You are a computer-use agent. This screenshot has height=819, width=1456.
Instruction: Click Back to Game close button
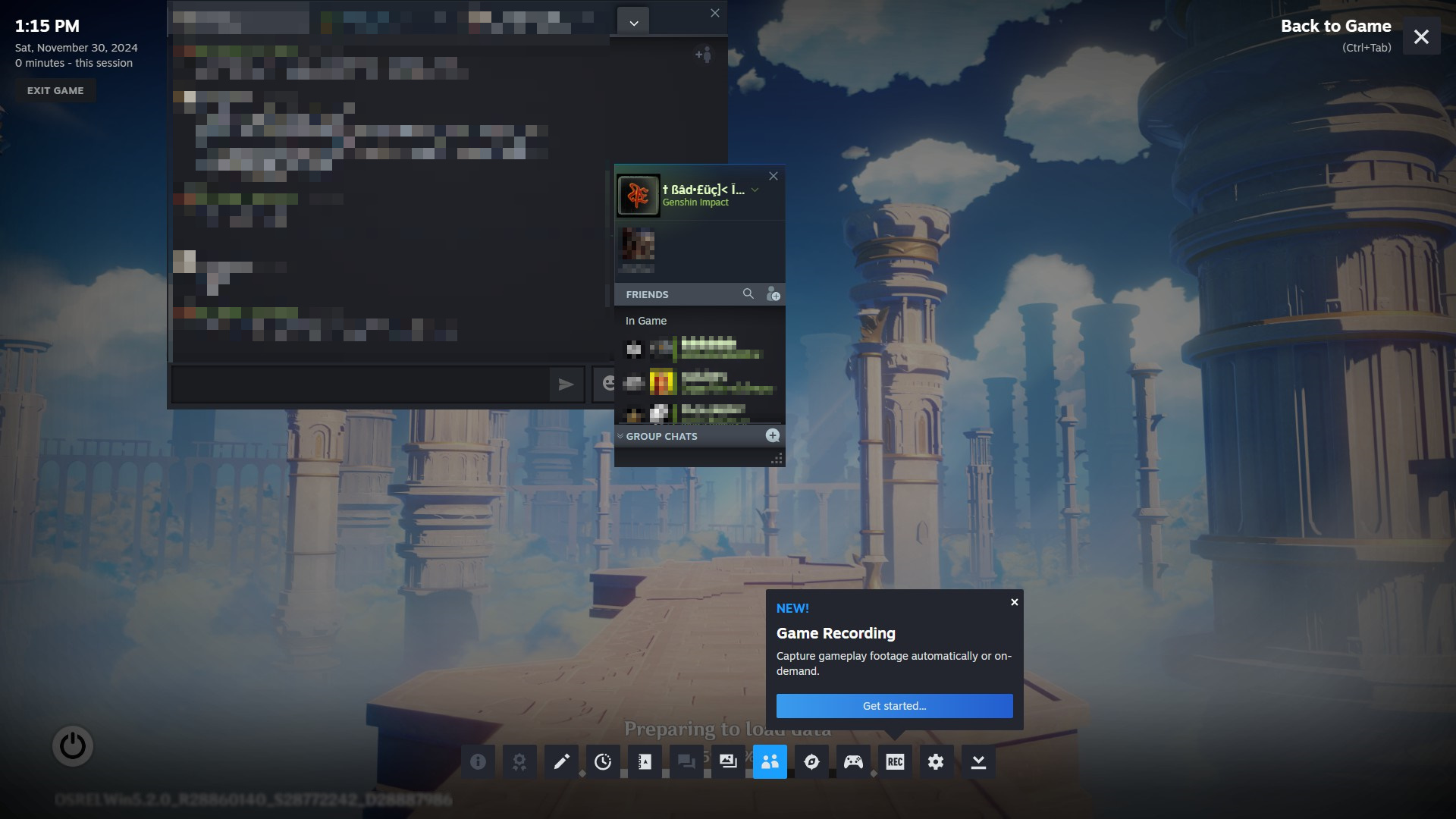(1421, 36)
